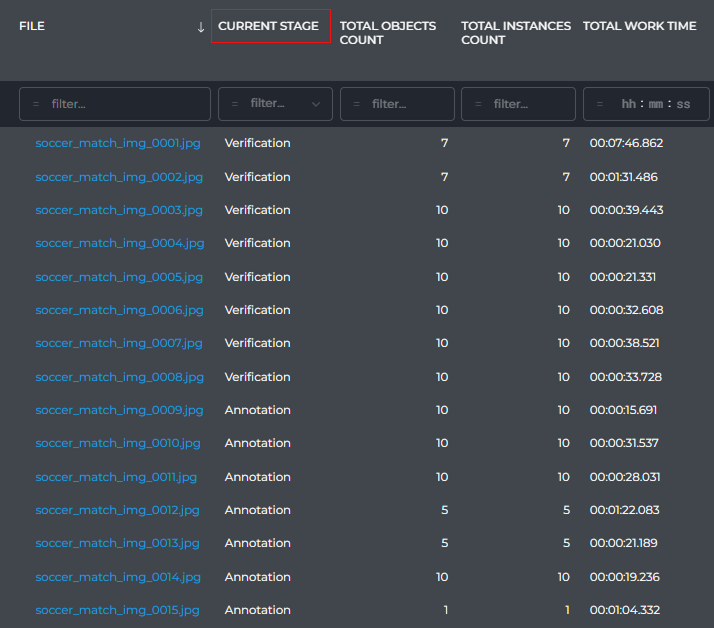This screenshot has width=714, height=628.
Task: Open soccer_match_img_0001.jpg
Action: click(118, 143)
